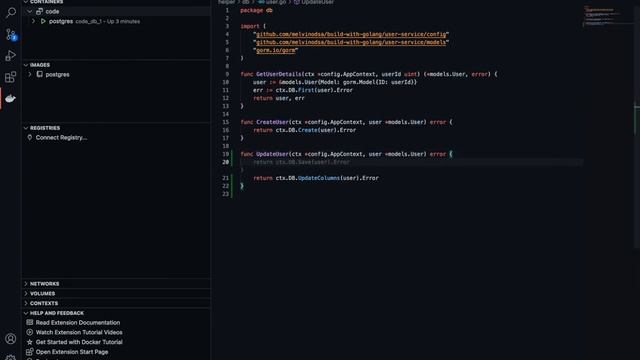Click the tutorial videos play icon
Screen dimensions: 640x360
[x=30, y=332]
